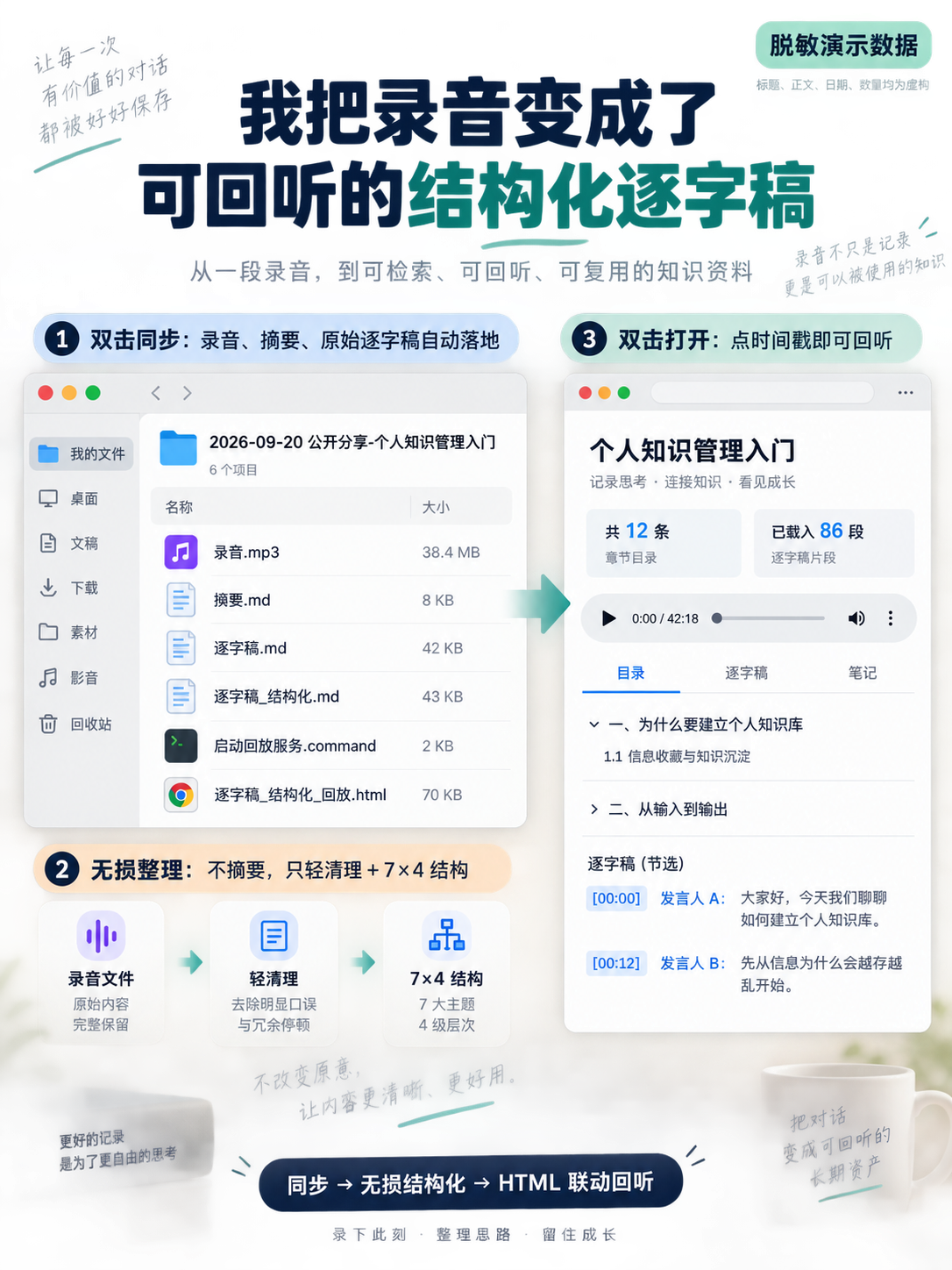The image size is (952, 1270).
Task: Click the document icon of 逐字稿.md
Action: (181, 648)
